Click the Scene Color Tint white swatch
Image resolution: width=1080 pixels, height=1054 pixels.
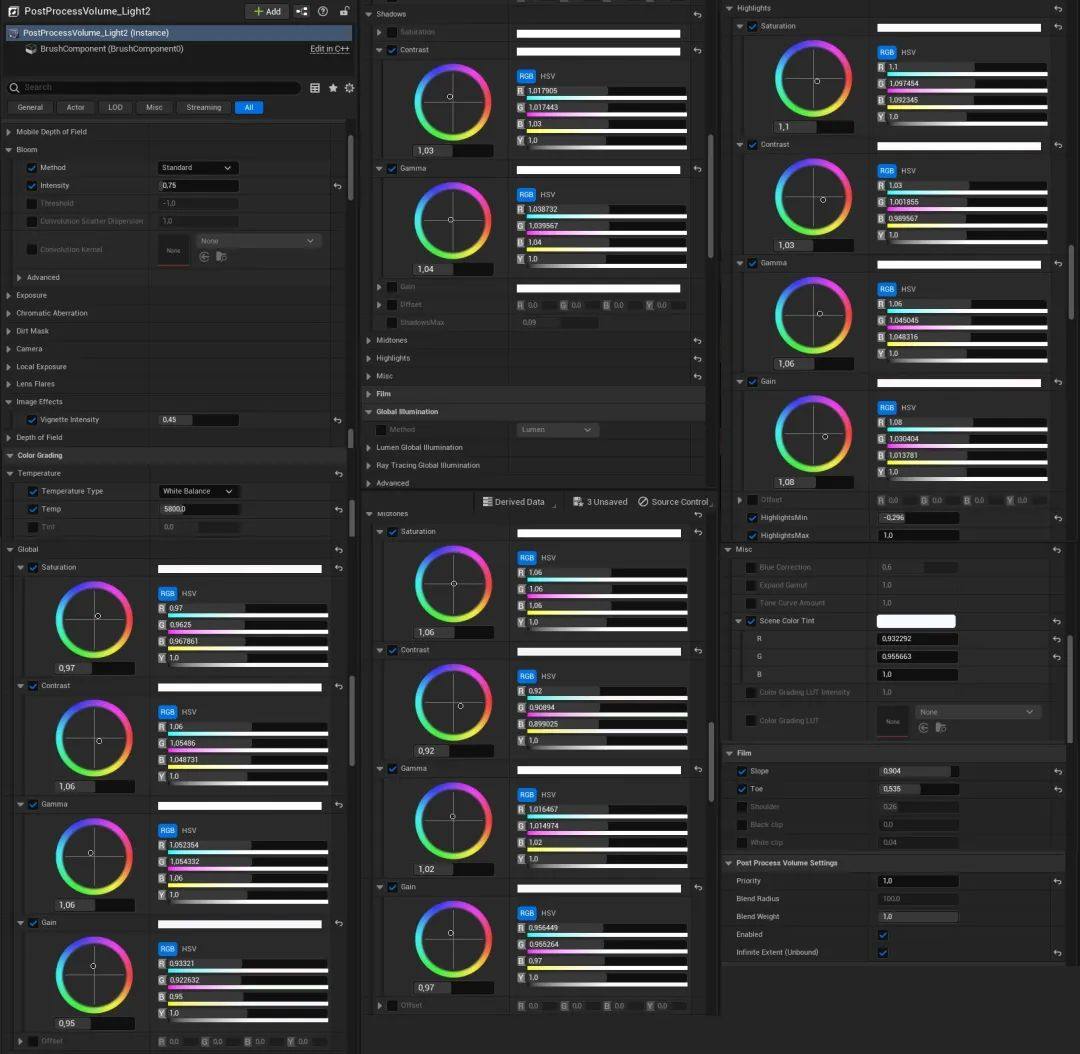pos(916,621)
